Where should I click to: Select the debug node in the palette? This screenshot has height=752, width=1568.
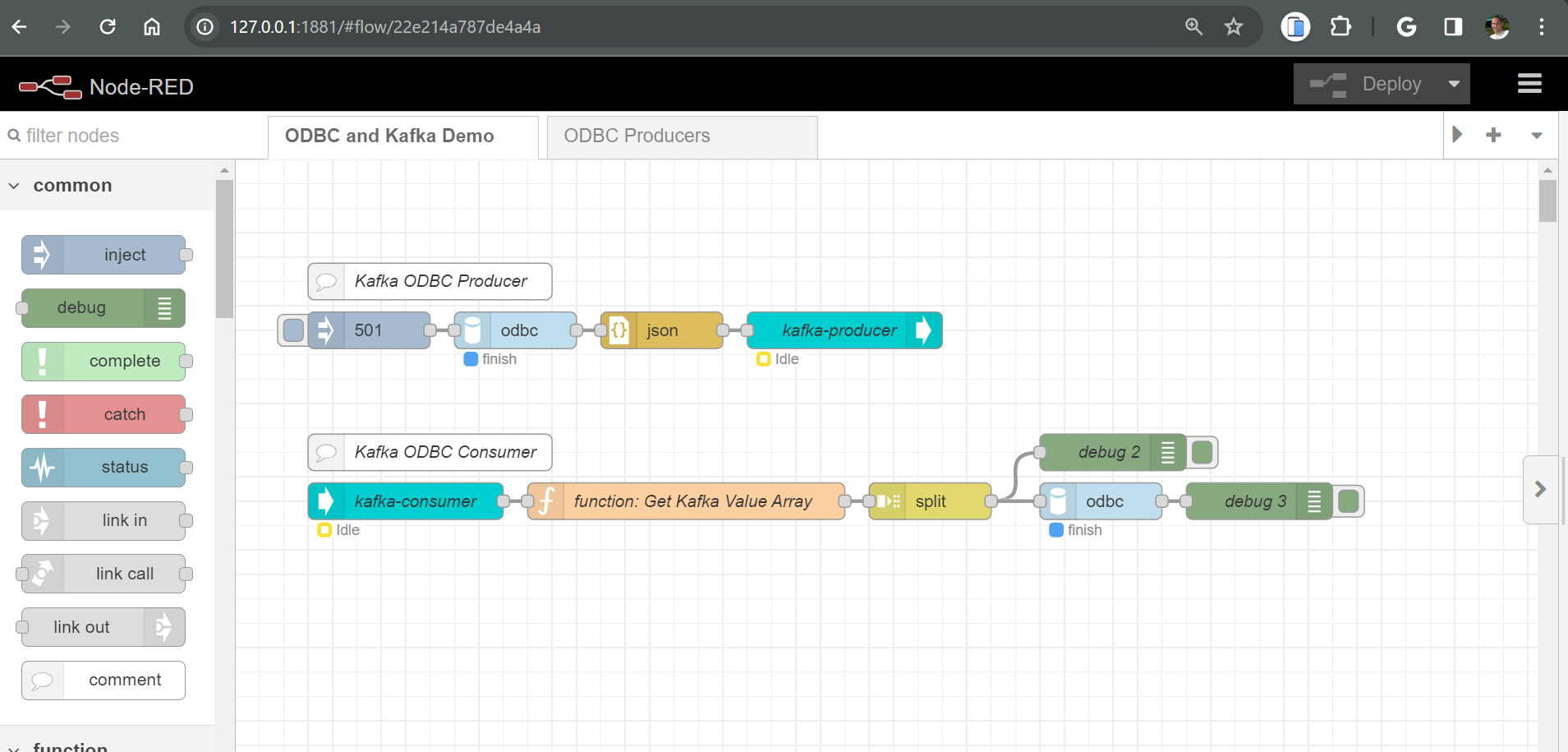click(x=103, y=308)
